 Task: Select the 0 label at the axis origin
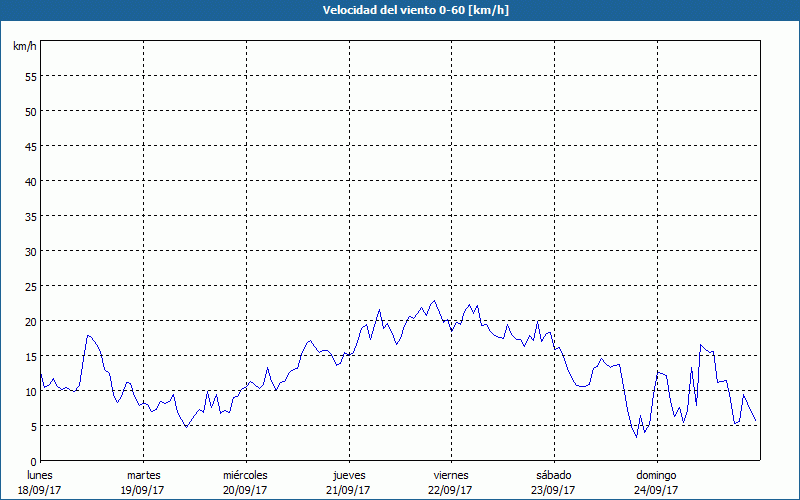click(33, 461)
